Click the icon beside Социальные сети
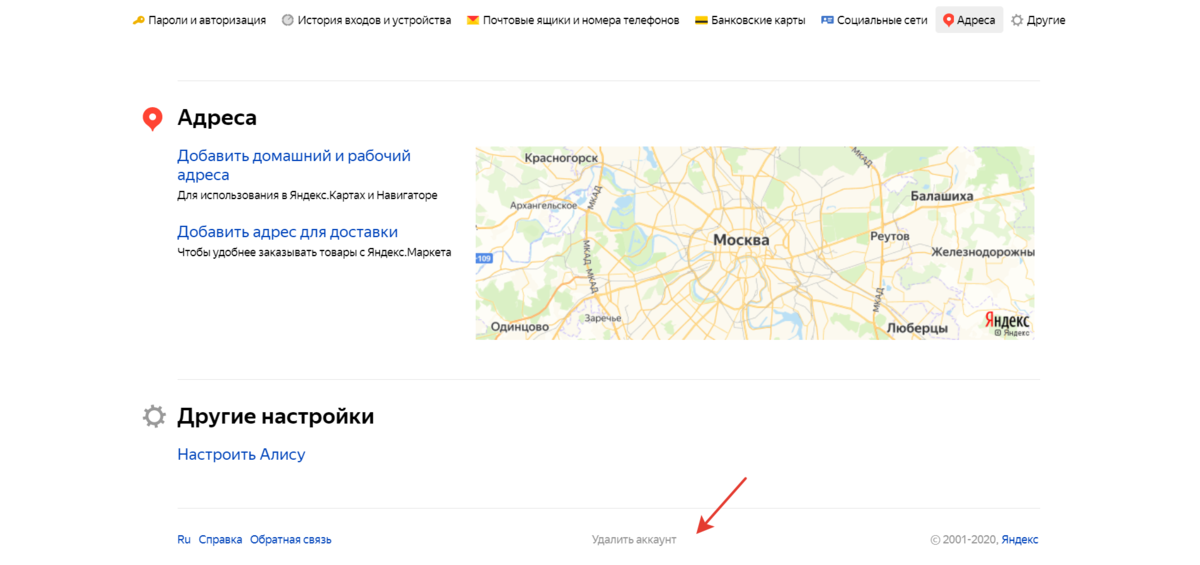Image resolution: width=1200 pixels, height=565 pixels. [827, 20]
